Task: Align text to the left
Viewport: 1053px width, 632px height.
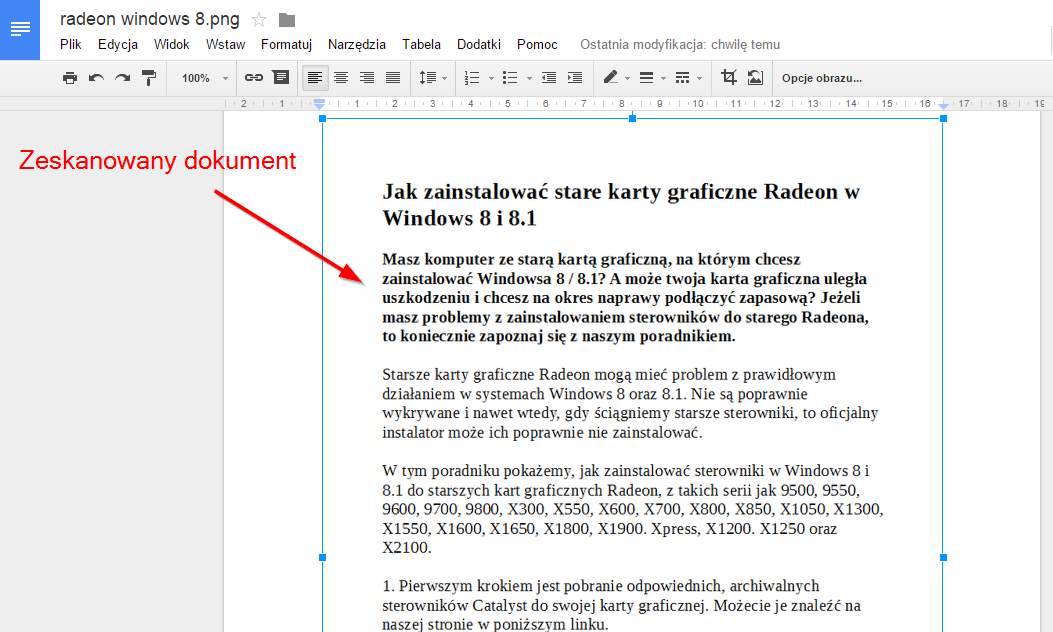Action: pos(315,78)
